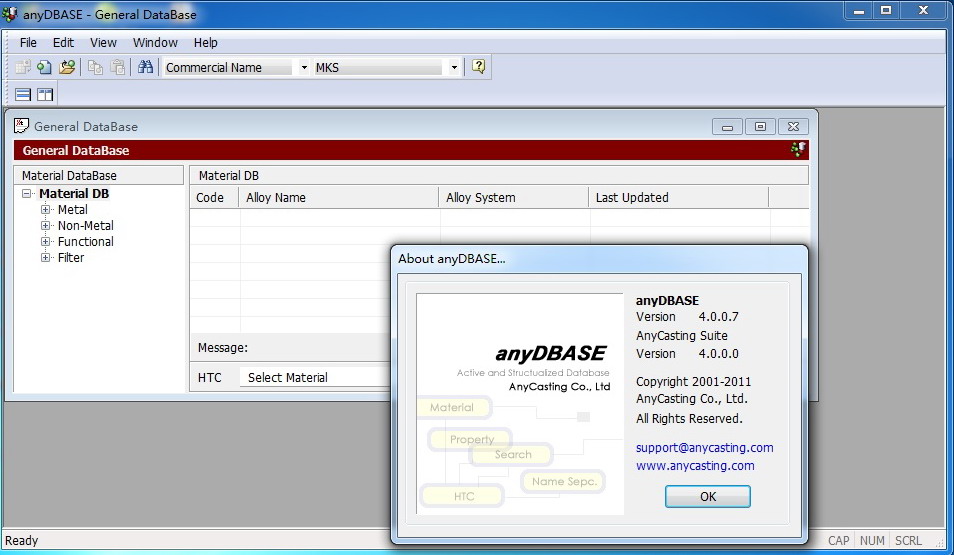The height and width of the screenshot is (555, 954).
Task: Expand the Functional tree node
Action: (x=45, y=242)
